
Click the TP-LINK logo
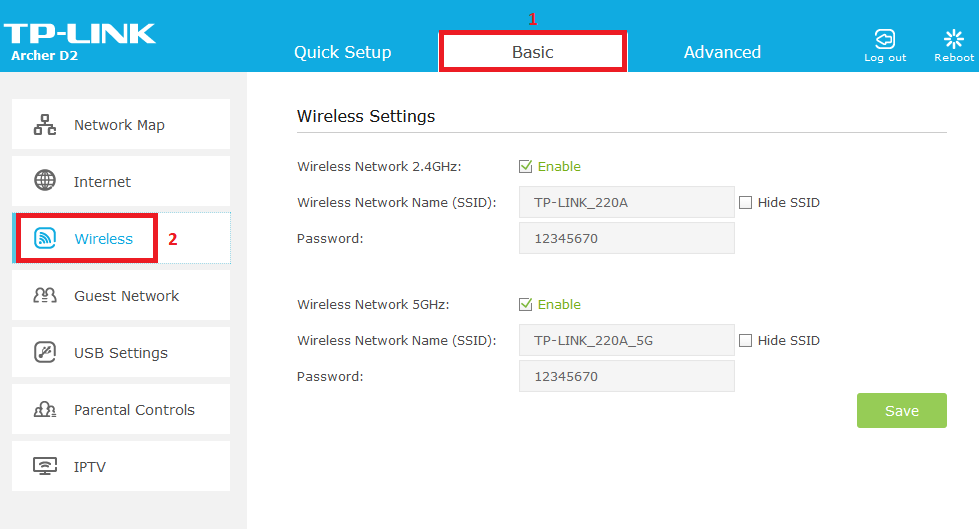click(x=80, y=34)
